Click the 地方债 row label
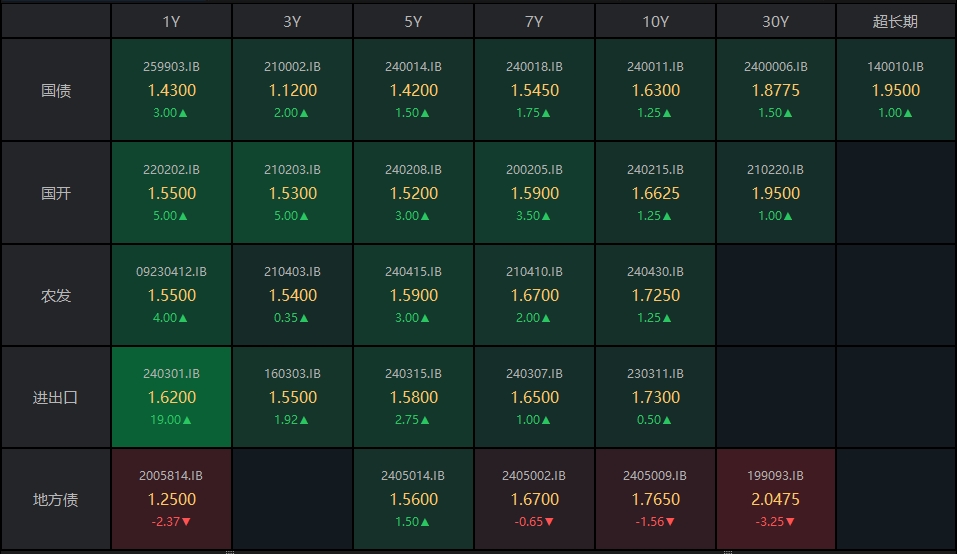 point(56,499)
